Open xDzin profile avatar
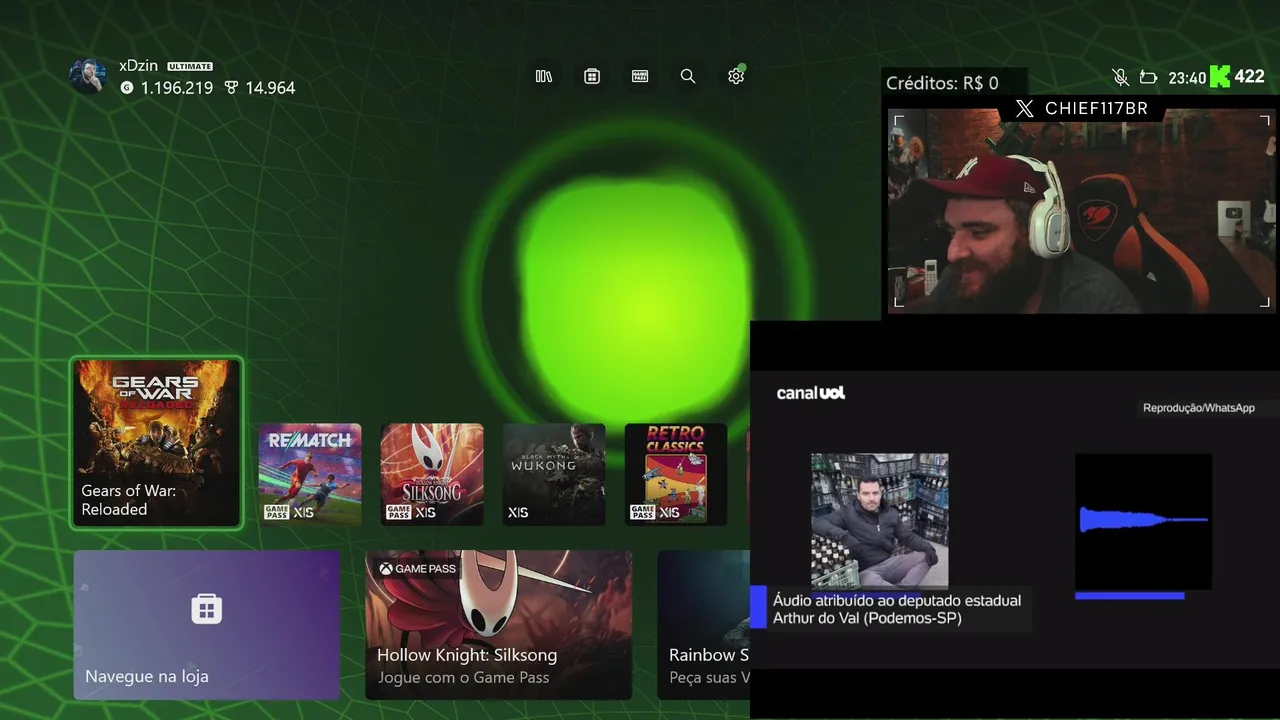1280x720 pixels. 88,76
